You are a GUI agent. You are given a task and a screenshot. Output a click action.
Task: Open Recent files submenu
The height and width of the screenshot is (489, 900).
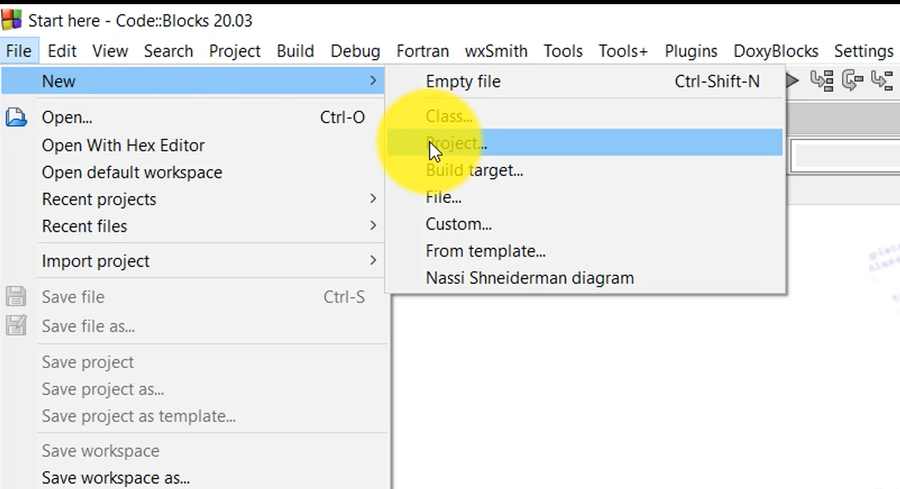click(x=193, y=226)
